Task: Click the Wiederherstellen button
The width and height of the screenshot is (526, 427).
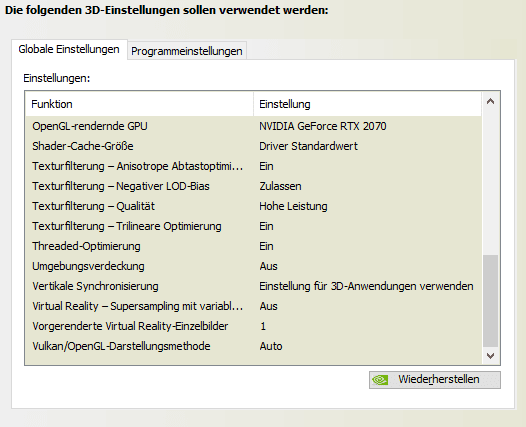Action: point(435,380)
